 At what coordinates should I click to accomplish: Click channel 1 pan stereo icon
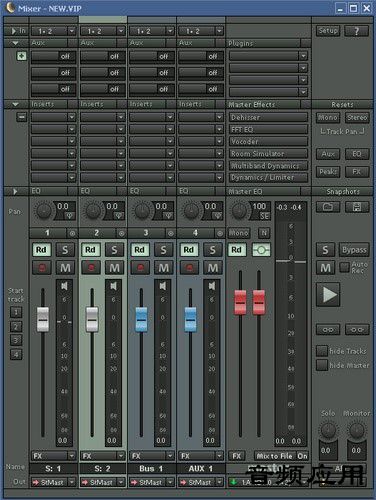[x=70, y=216]
